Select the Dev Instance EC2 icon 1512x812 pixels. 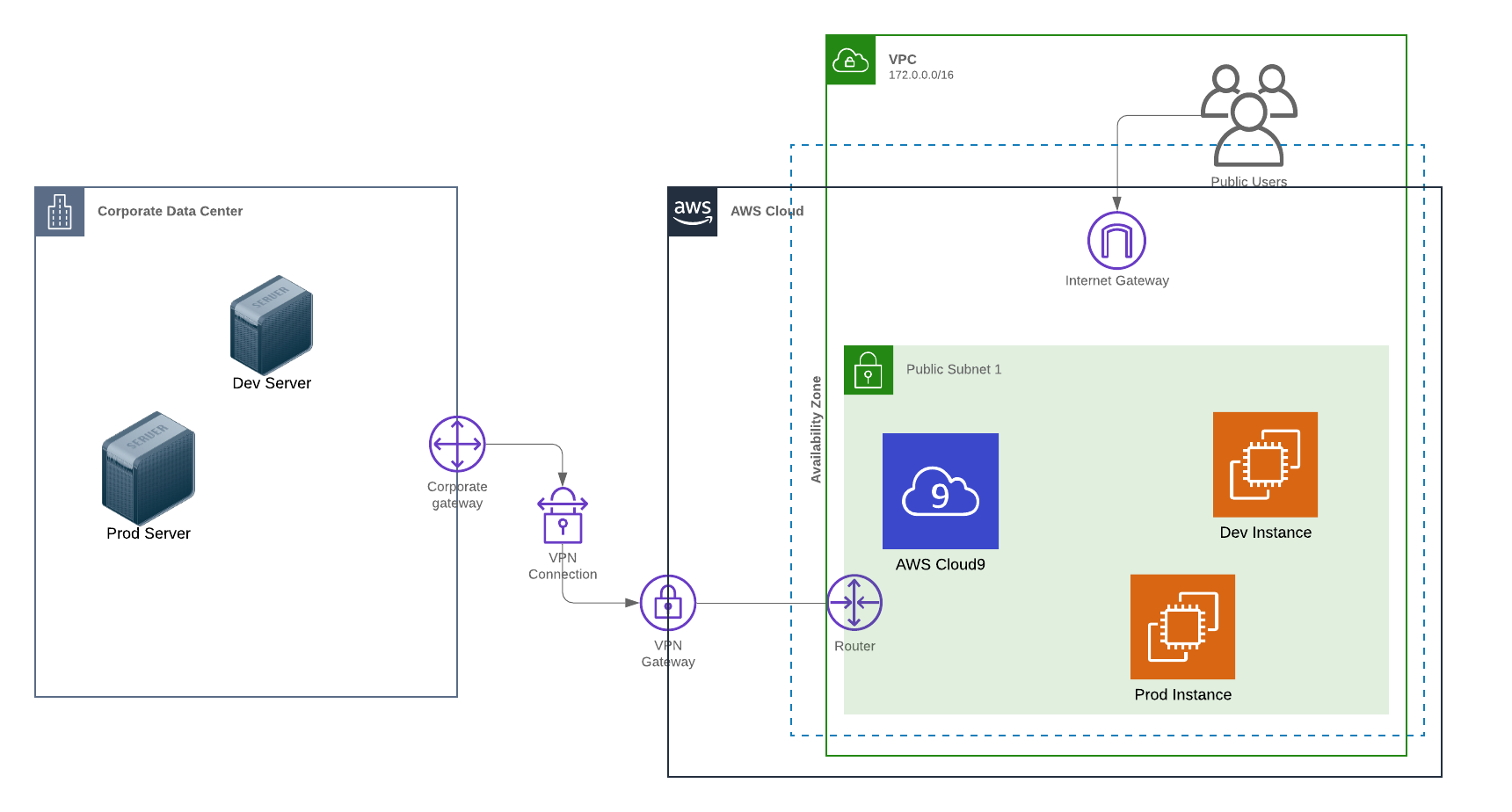(x=1265, y=465)
